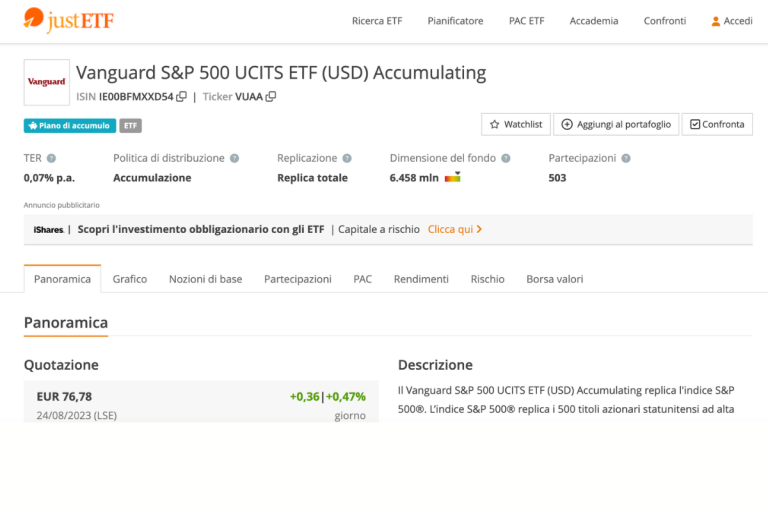Open the Clicca qui ad link
Screen dimensions: 768x512
(455, 229)
